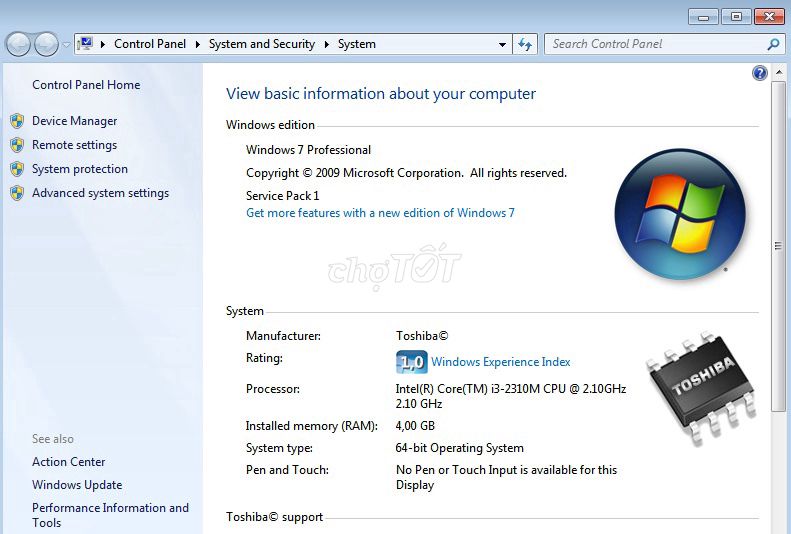This screenshot has height=534, width=791.
Task: Click Get more features with new edition link
Action: click(380, 213)
